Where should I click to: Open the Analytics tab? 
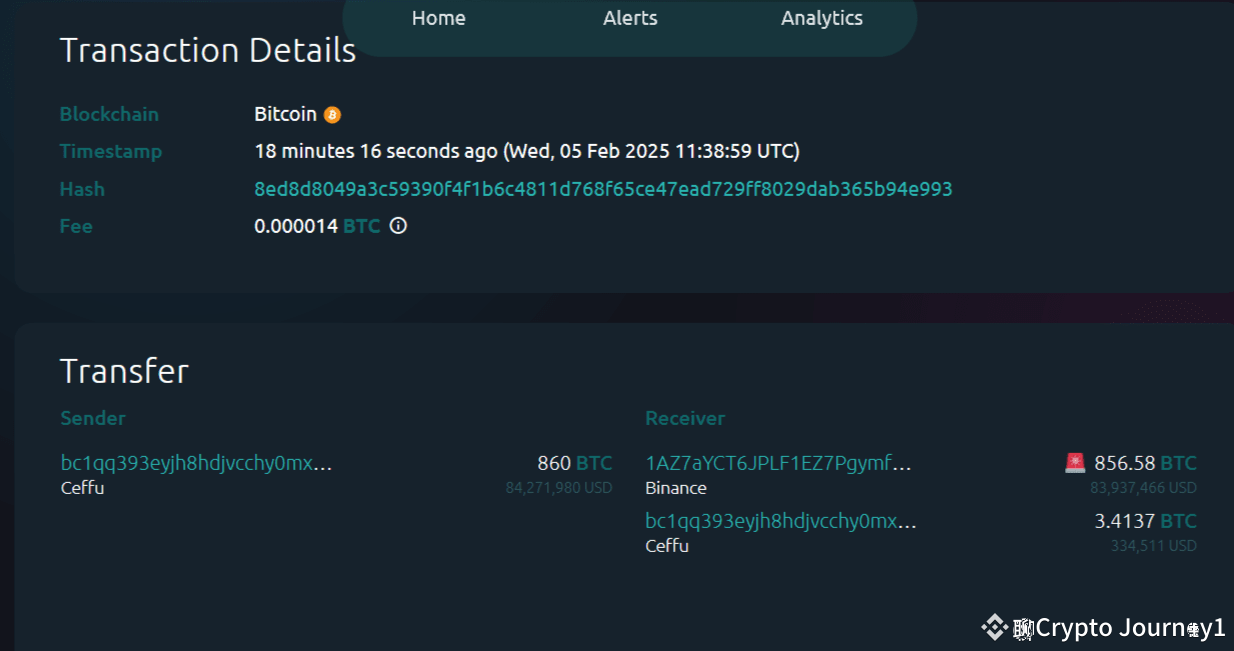[x=821, y=18]
